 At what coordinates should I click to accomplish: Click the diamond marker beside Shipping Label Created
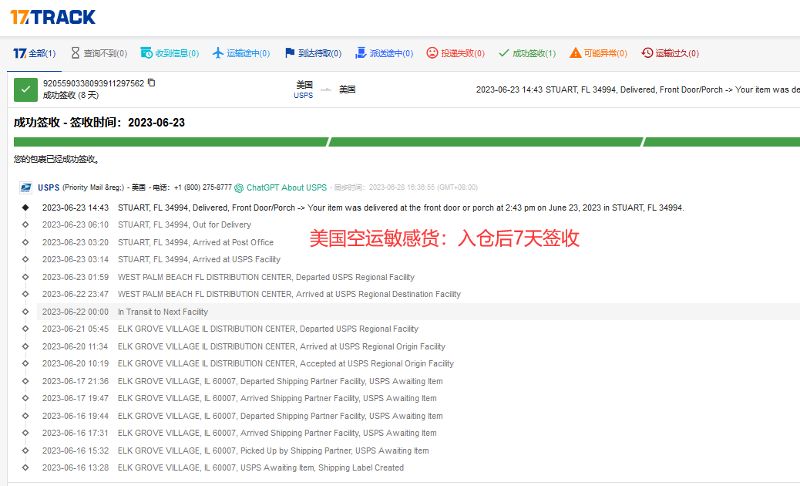pos(26,468)
